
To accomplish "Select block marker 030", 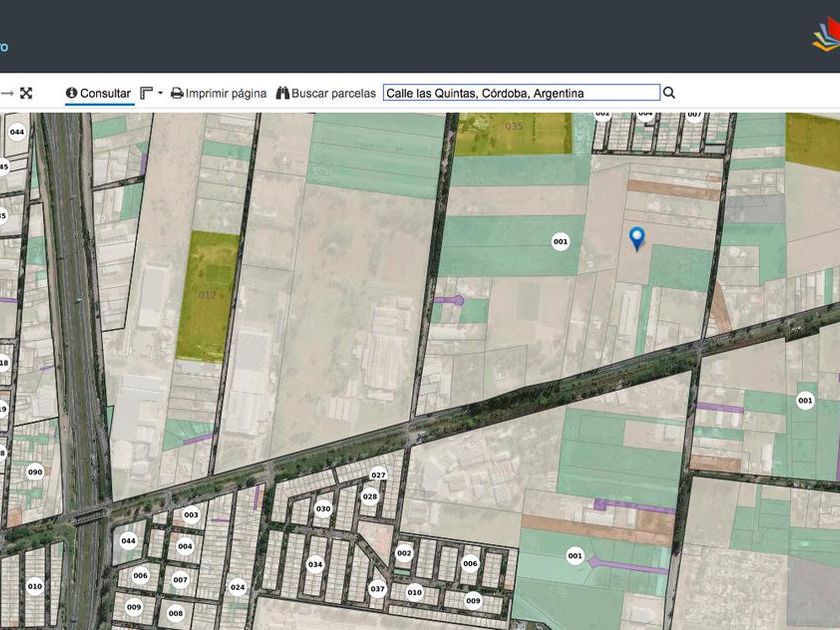I will point(323,508).
